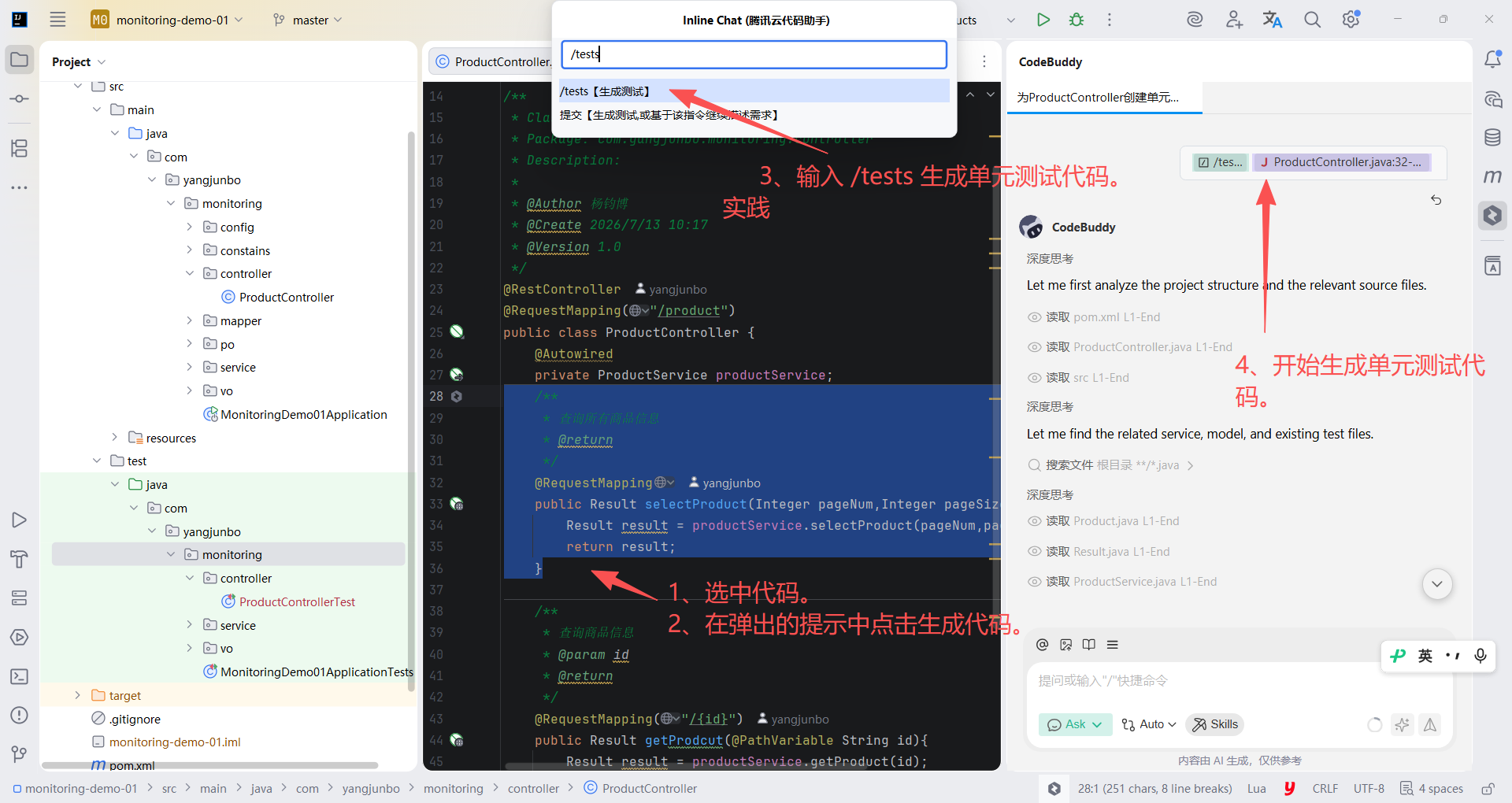Click the ProductController.java:32 context chip

[x=1343, y=162]
